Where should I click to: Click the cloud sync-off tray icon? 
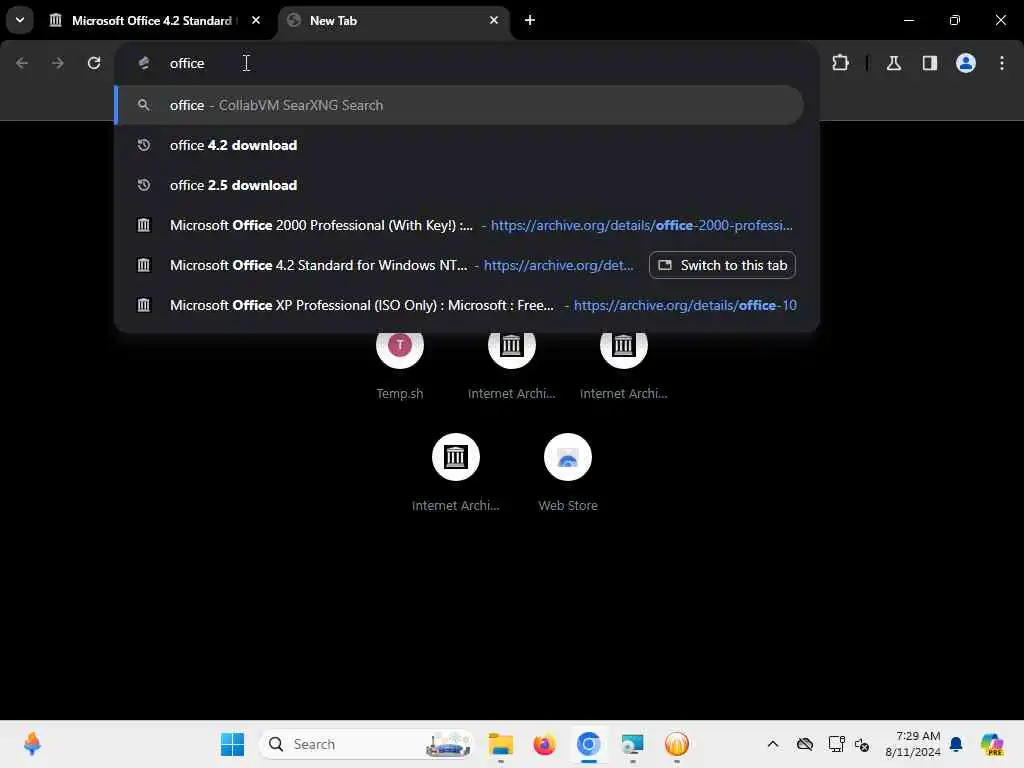click(x=805, y=744)
